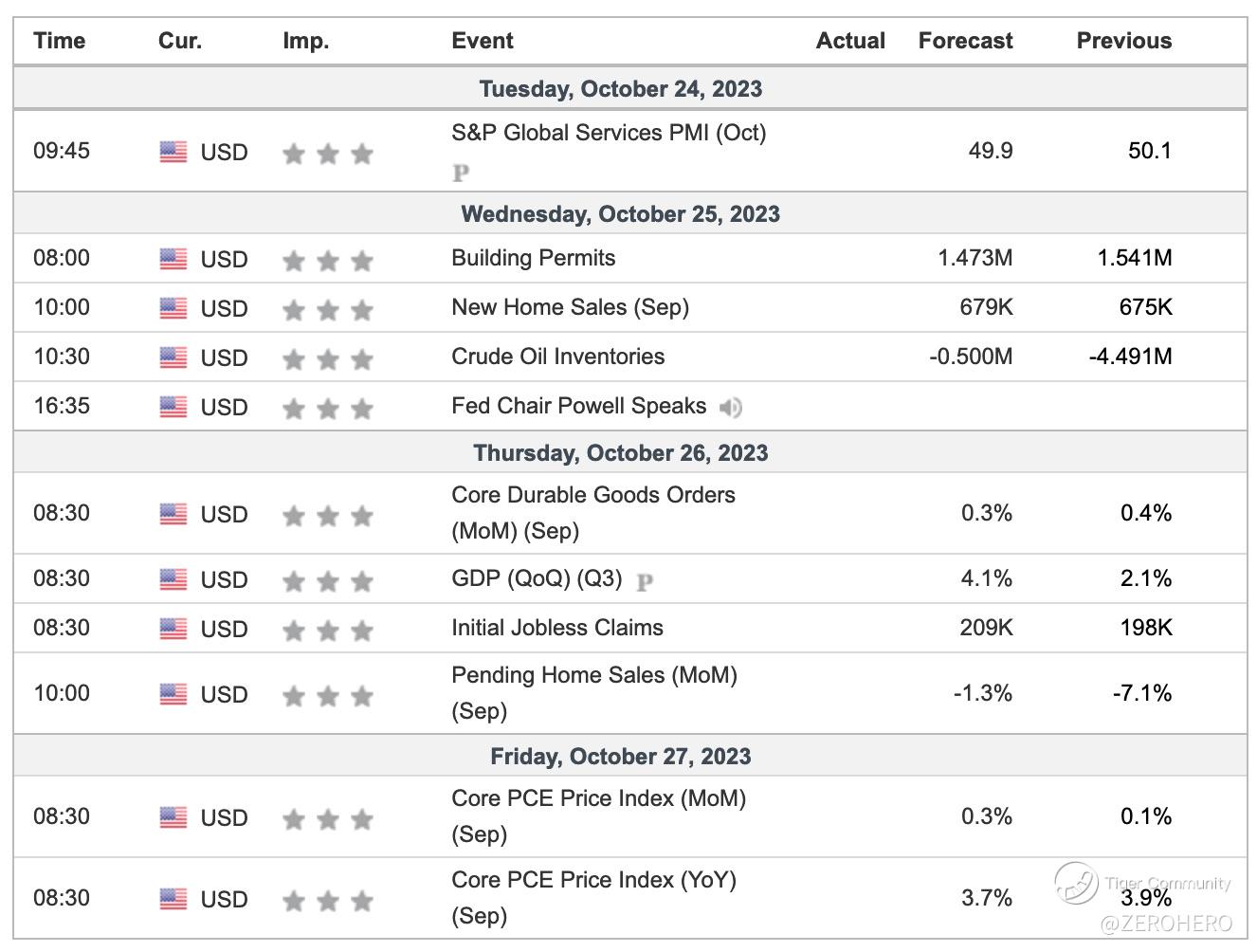Click the speaker icon beside Powell Speaks

[729, 408]
